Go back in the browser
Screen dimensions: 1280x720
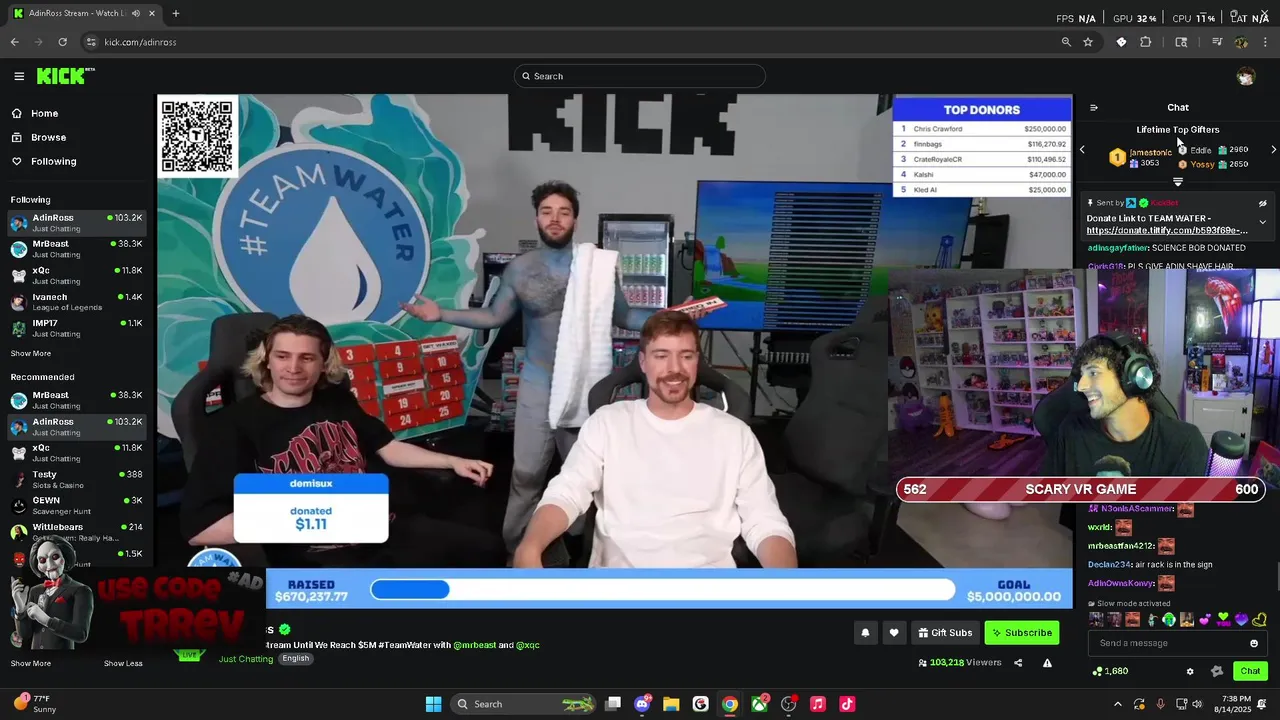[x=14, y=42]
